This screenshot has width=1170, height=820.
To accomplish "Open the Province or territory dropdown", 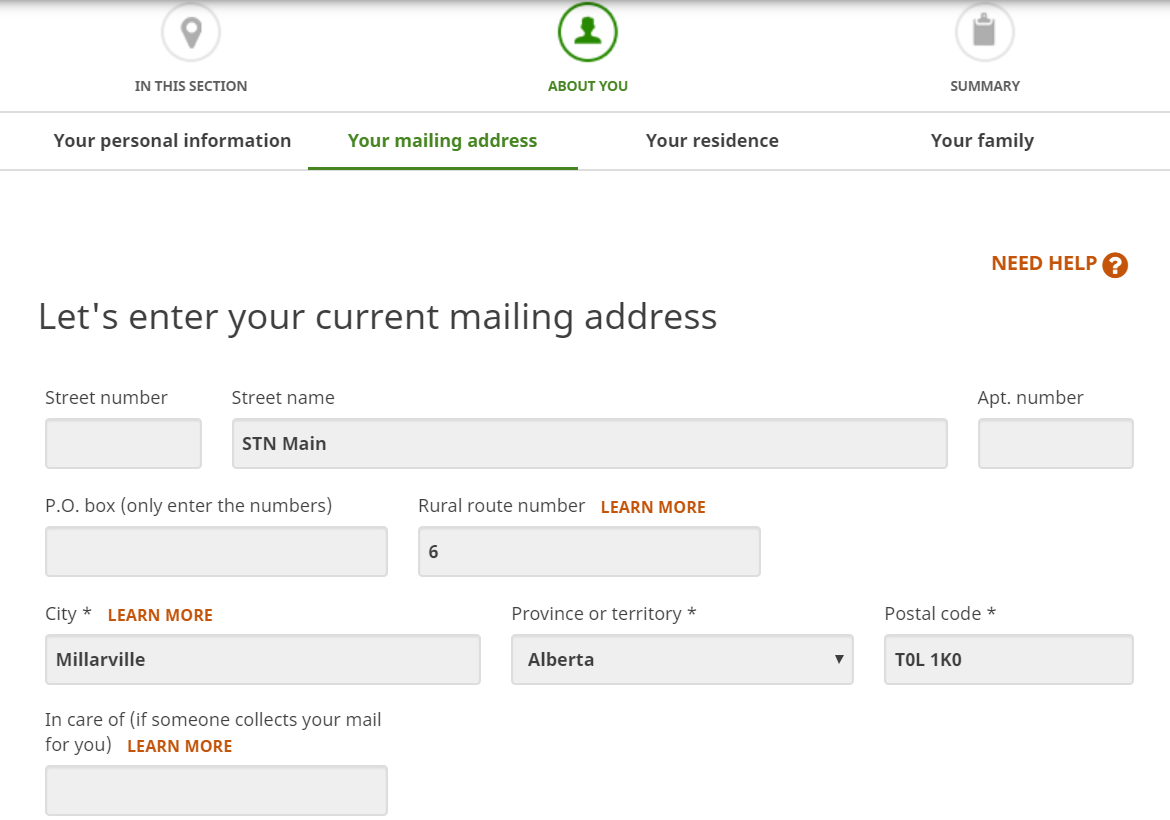I will 681,659.
